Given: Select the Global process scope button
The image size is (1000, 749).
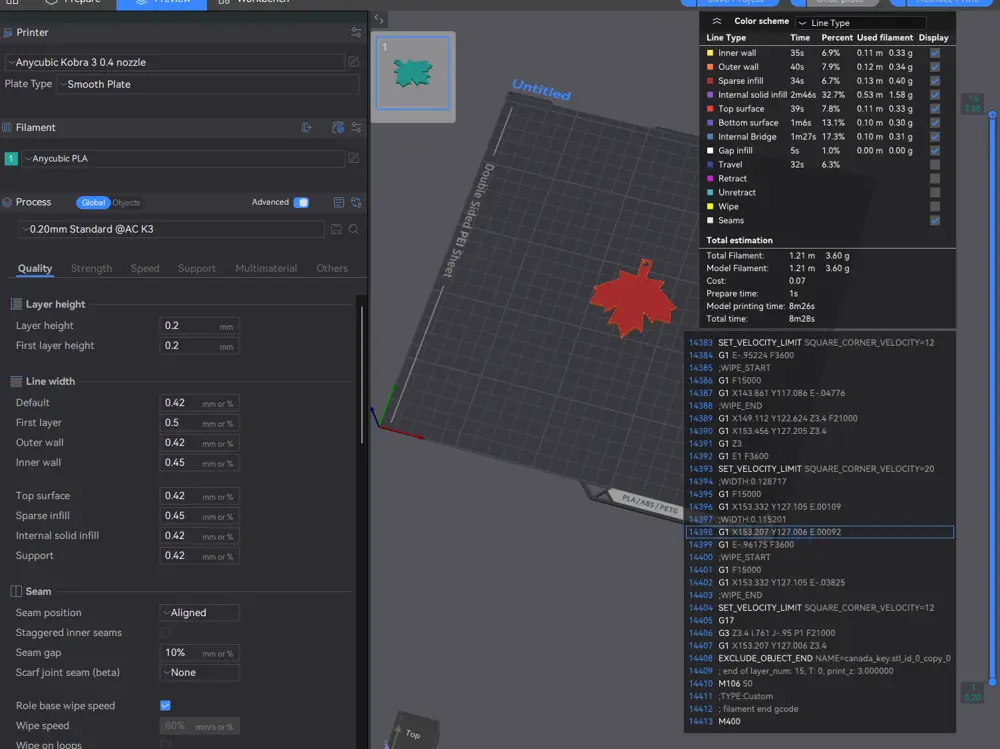Looking at the screenshot, I should tap(93, 203).
